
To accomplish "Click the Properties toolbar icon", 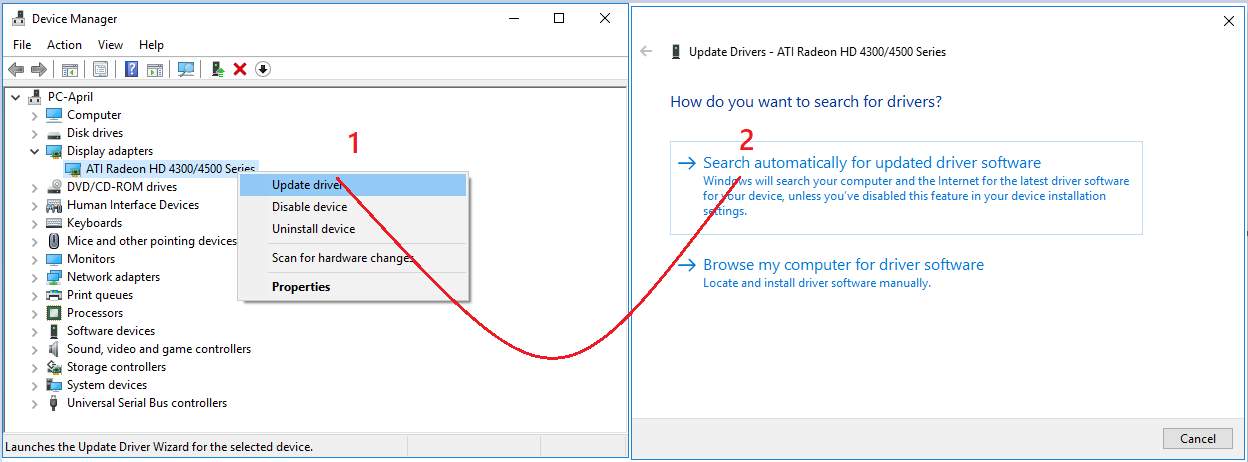I will [x=100, y=69].
